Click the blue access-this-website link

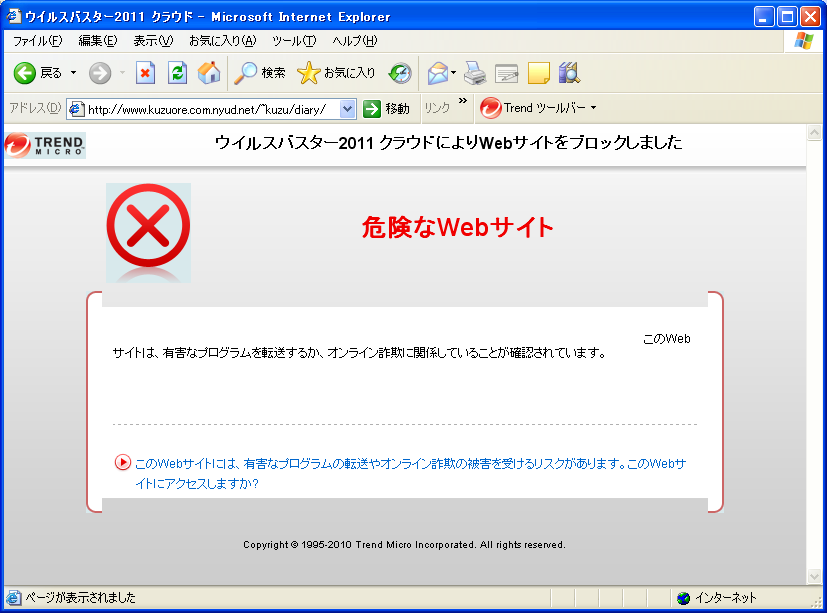(x=410, y=473)
